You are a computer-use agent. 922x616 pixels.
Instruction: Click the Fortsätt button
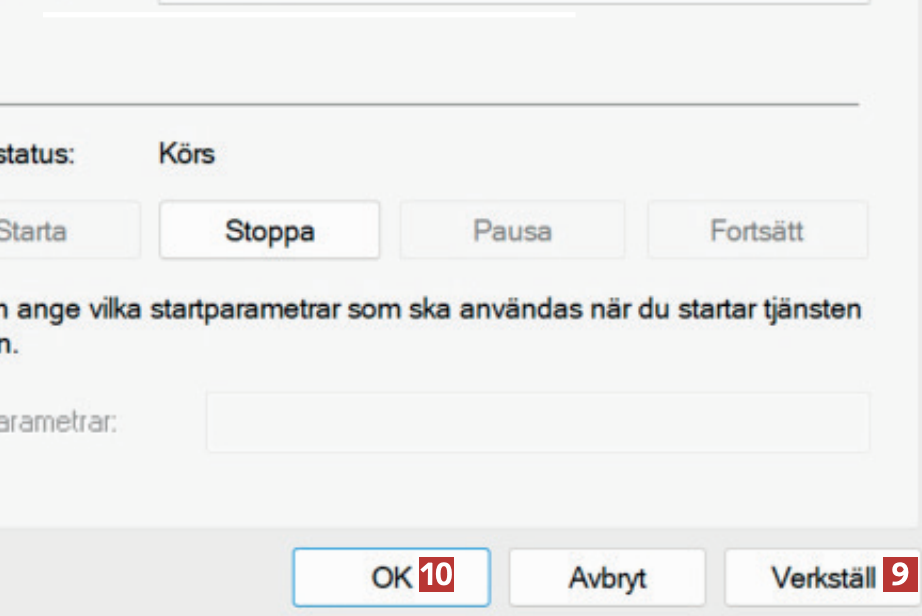click(756, 231)
